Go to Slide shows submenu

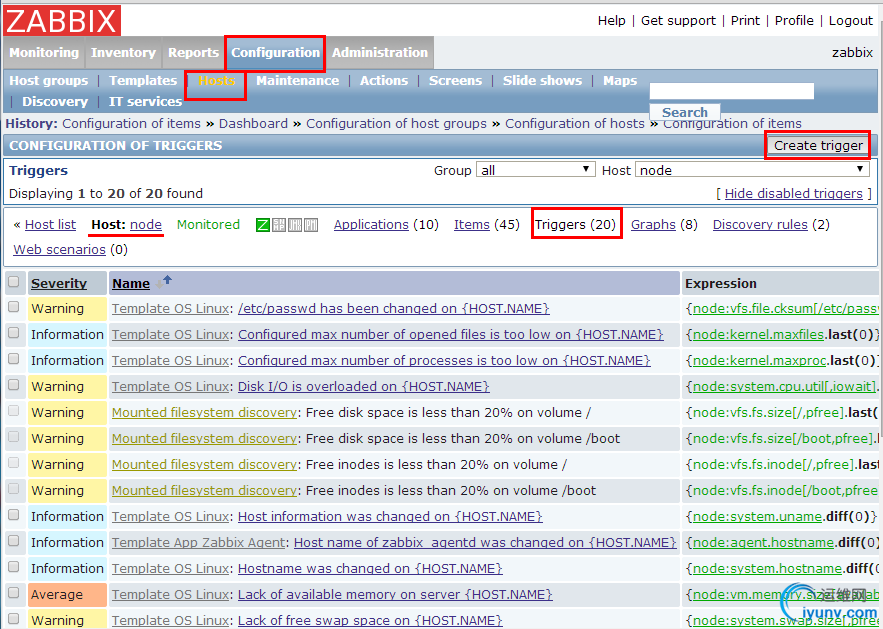tap(542, 81)
